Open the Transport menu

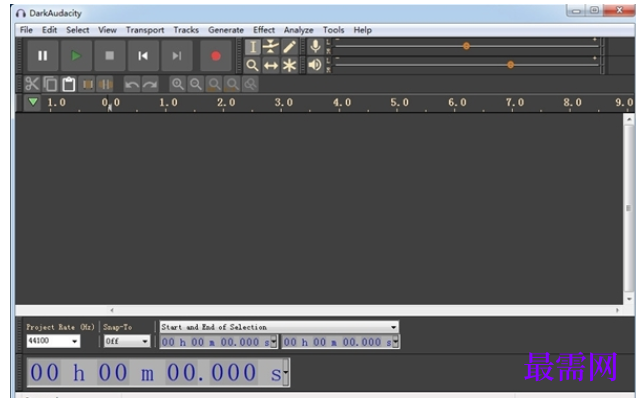pos(145,30)
